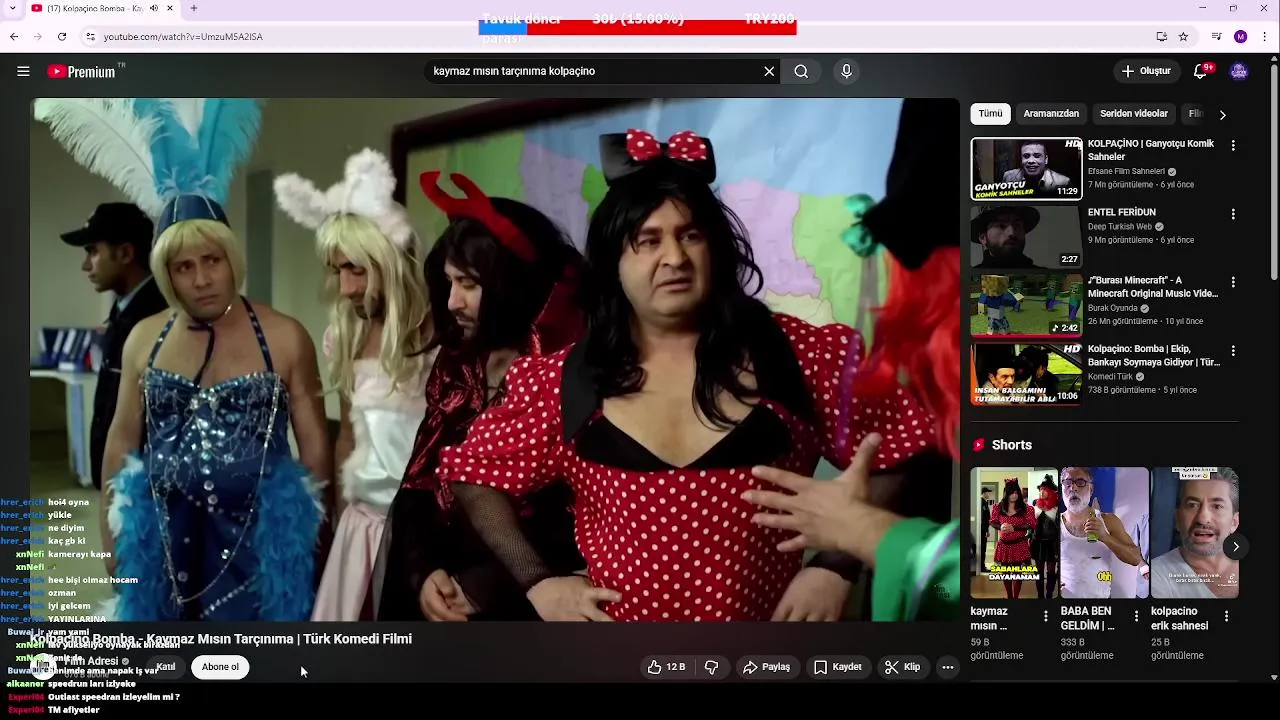Mute the tab via speaker icon
Screen dimensions: 1280x720
[x=153, y=8]
